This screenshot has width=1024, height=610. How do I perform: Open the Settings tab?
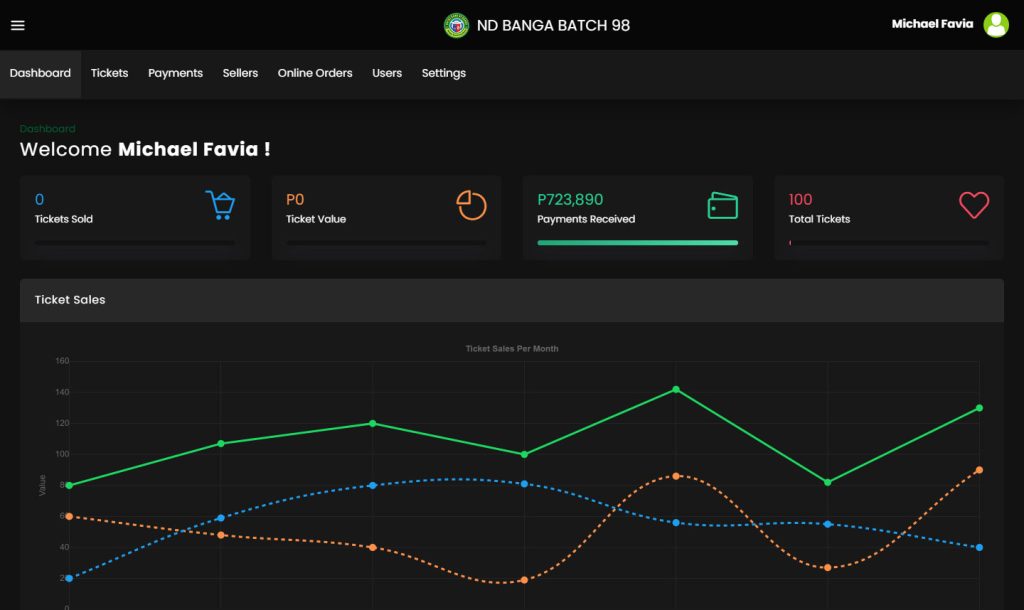[443, 73]
